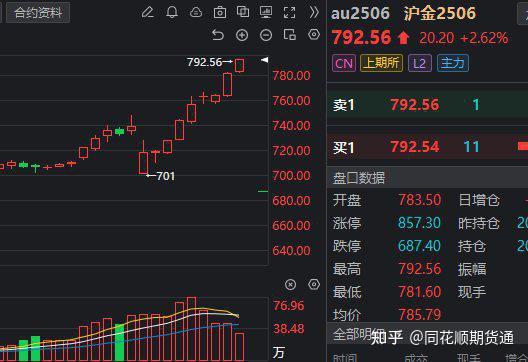Undo the chart action with the undo arrow
This screenshot has height=362, width=528.
(218, 35)
